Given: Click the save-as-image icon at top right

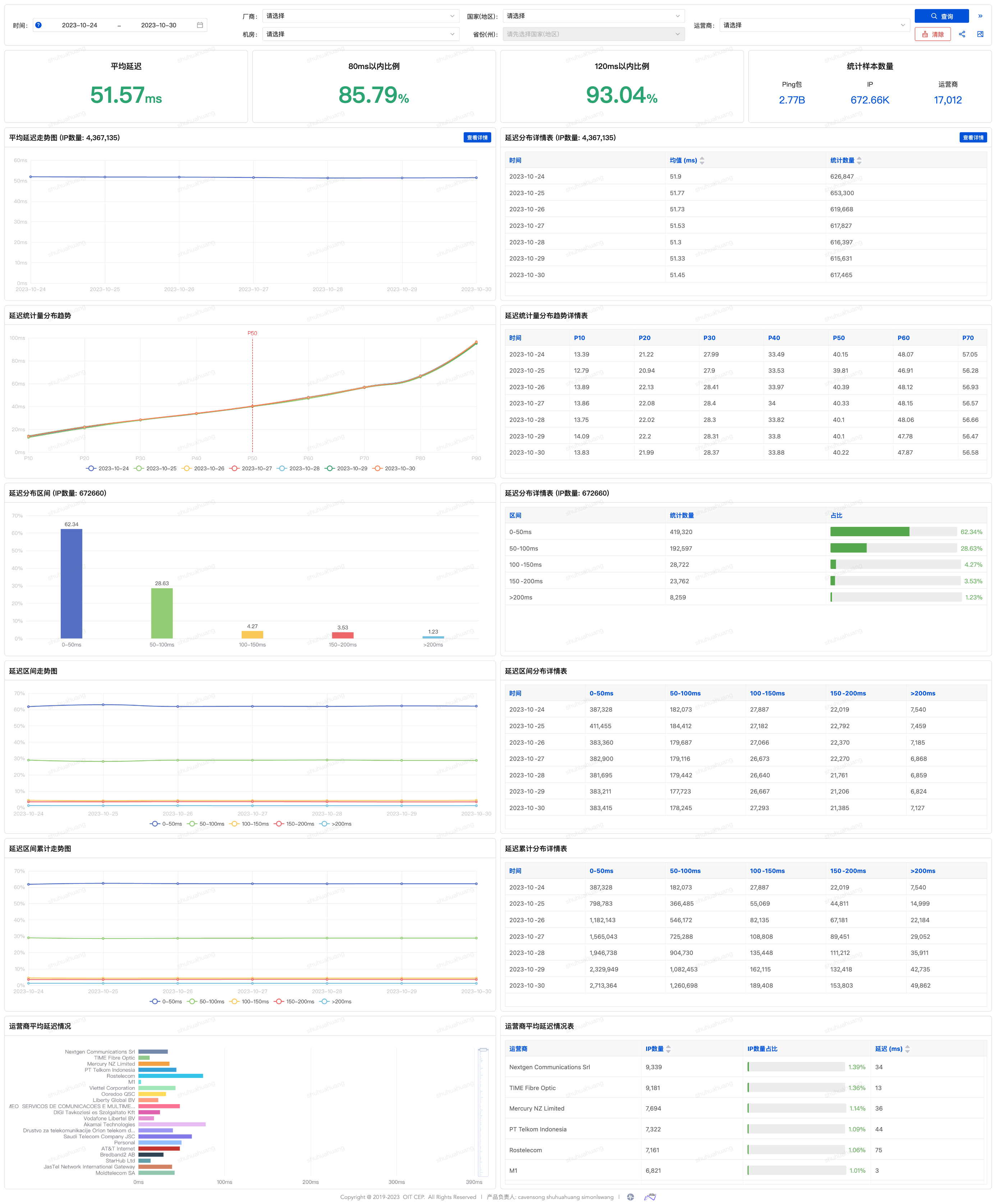Looking at the screenshot, I should coord(980,35).
